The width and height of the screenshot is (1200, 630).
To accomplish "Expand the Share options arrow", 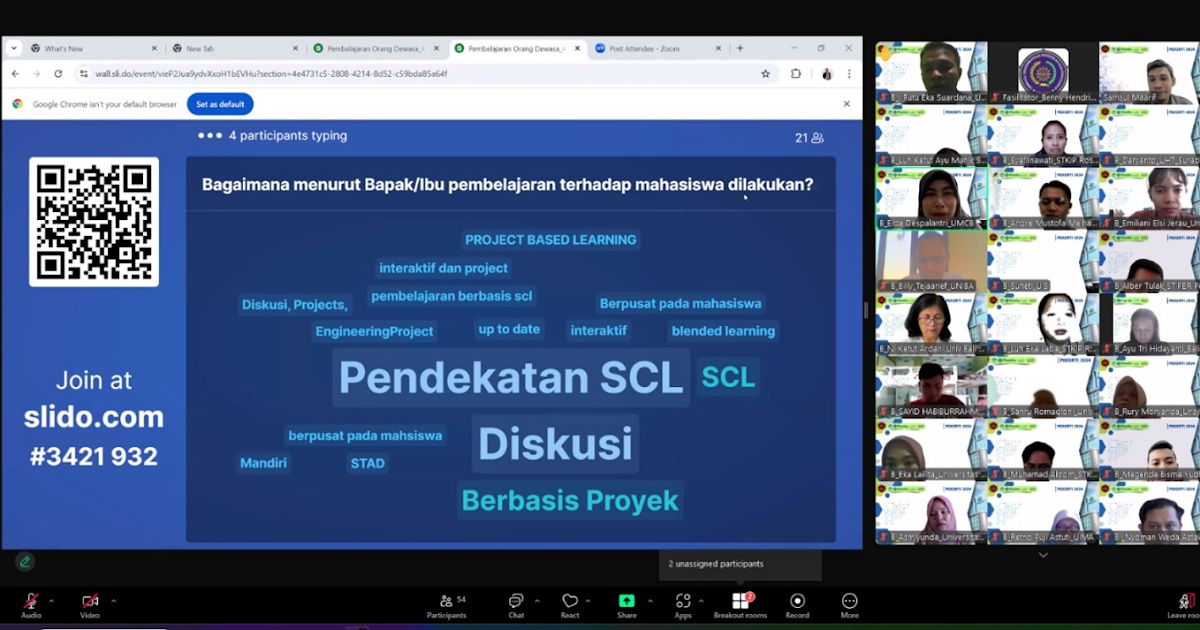I will [650, 601].
